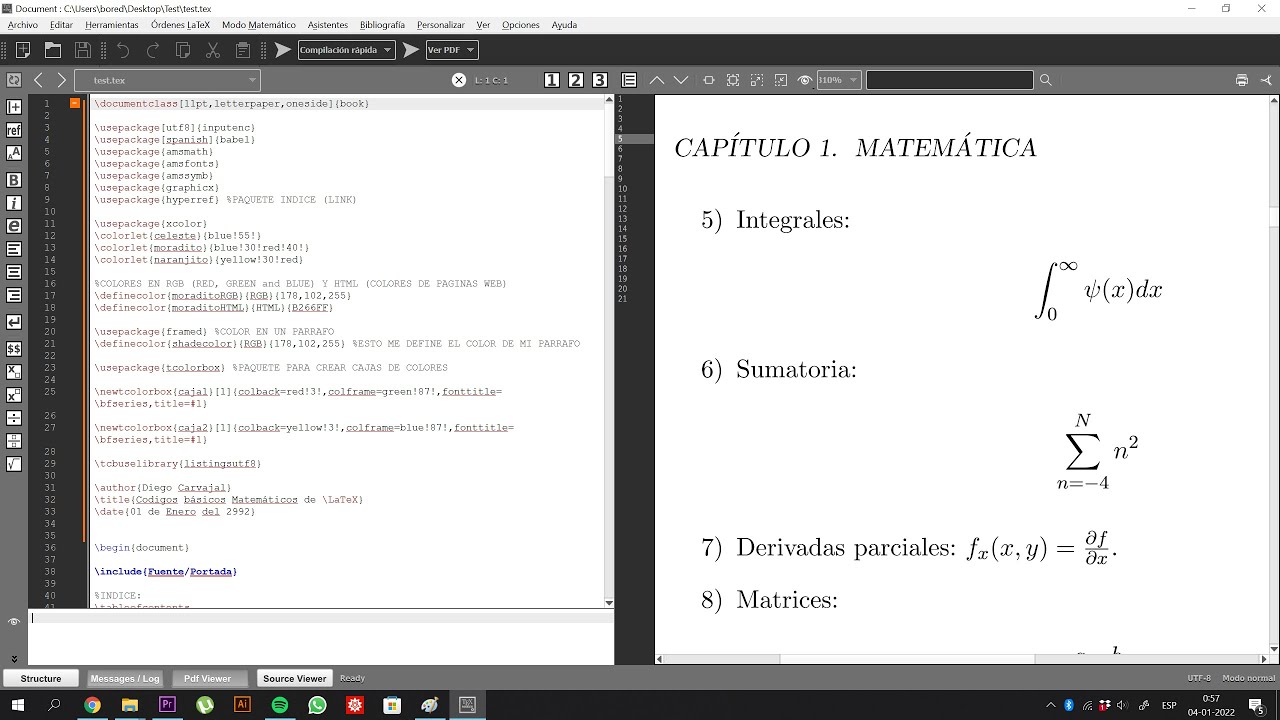Align text right icon
Viewport: 1280px width, 720px height.
(x=14, y=295)
